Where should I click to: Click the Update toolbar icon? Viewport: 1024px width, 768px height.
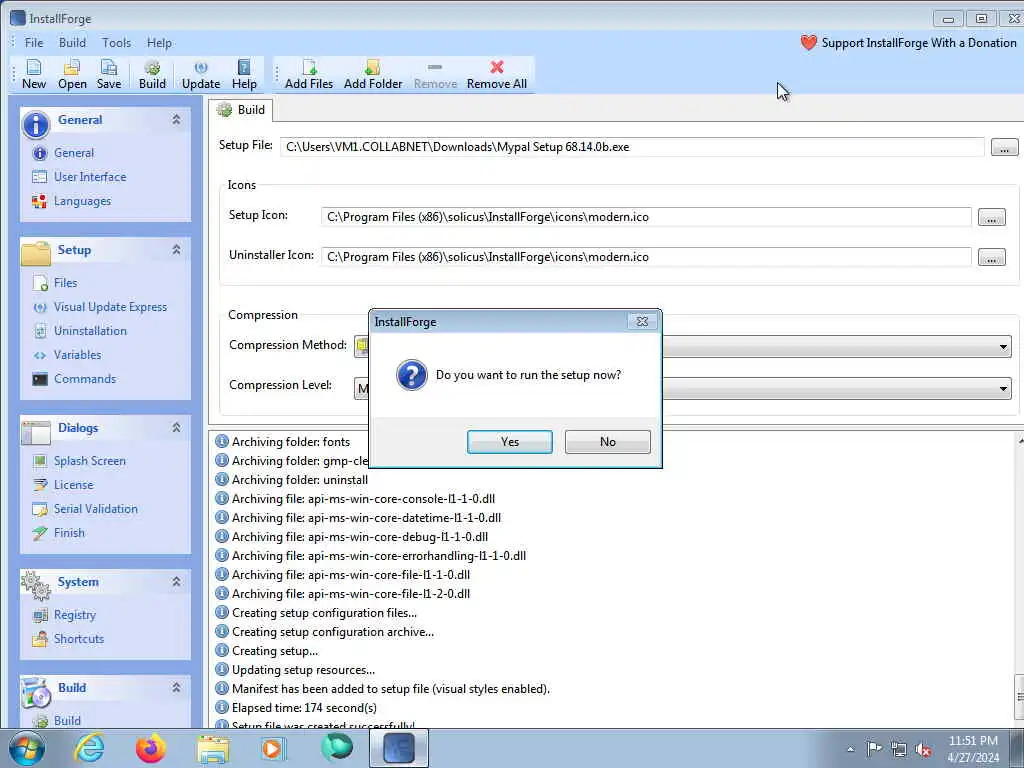(x=201, y=74)
